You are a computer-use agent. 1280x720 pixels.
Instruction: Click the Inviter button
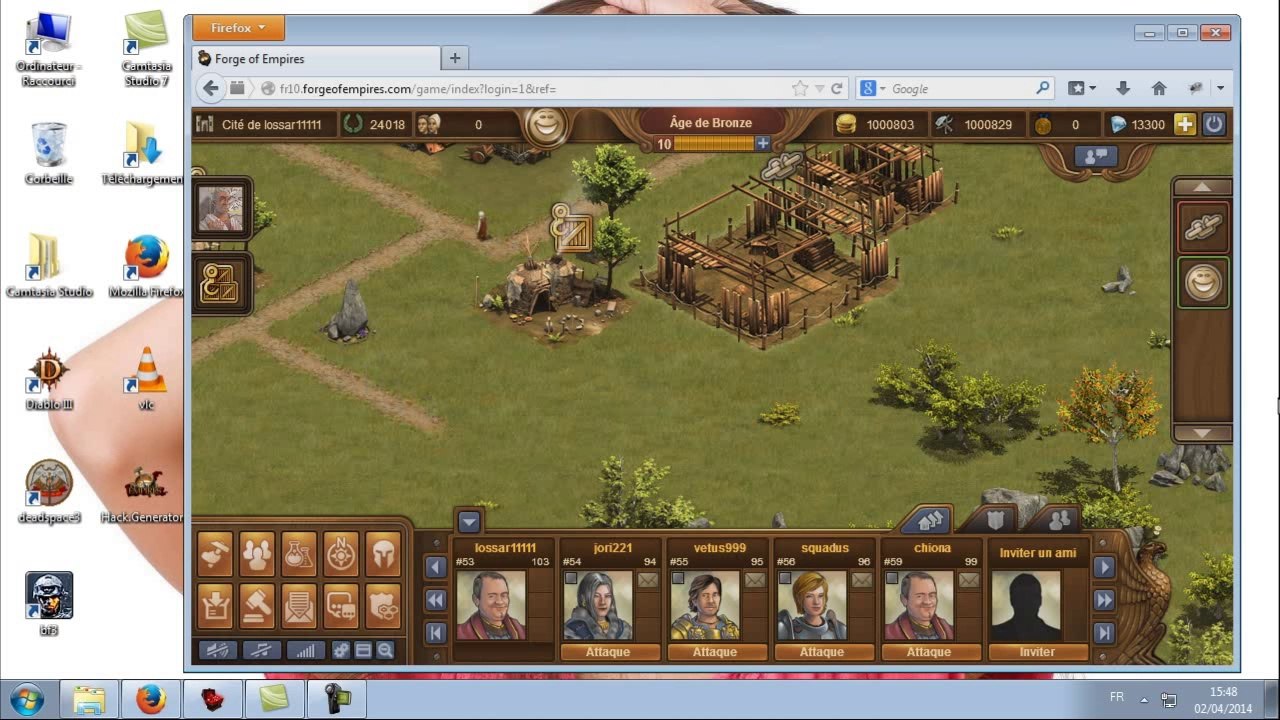click(1037, 652)
